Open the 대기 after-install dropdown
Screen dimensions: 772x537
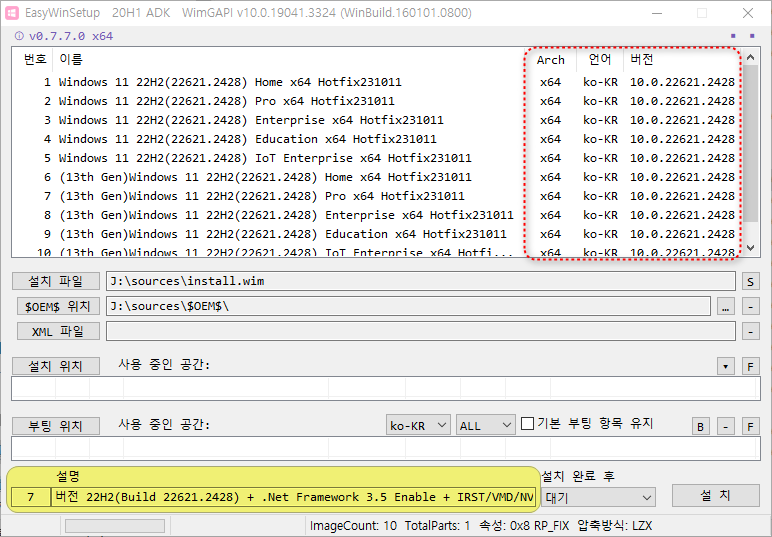[598, 497]
